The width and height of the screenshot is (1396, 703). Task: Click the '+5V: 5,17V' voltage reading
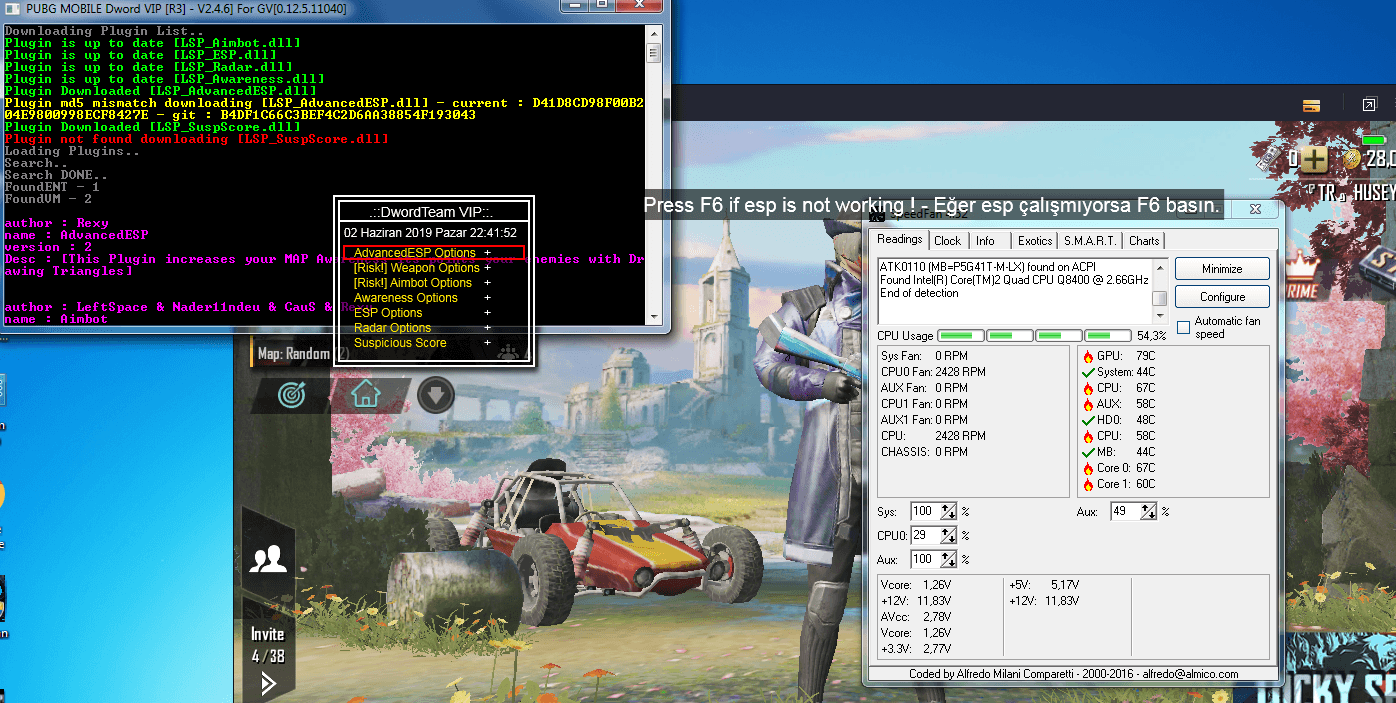pyautogui.click(x=1044, y=584)
